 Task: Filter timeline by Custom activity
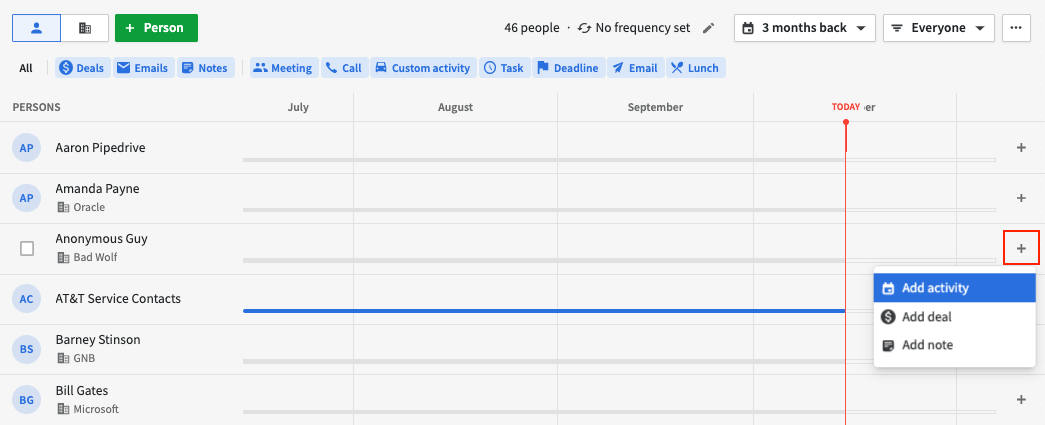[x=423, y=68]
